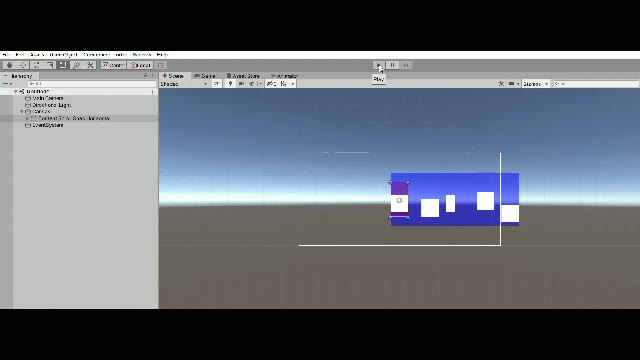Collapse the Canvas object arrow
The height and width of the screenshot is (360, 640).
(x=22, y=111)
